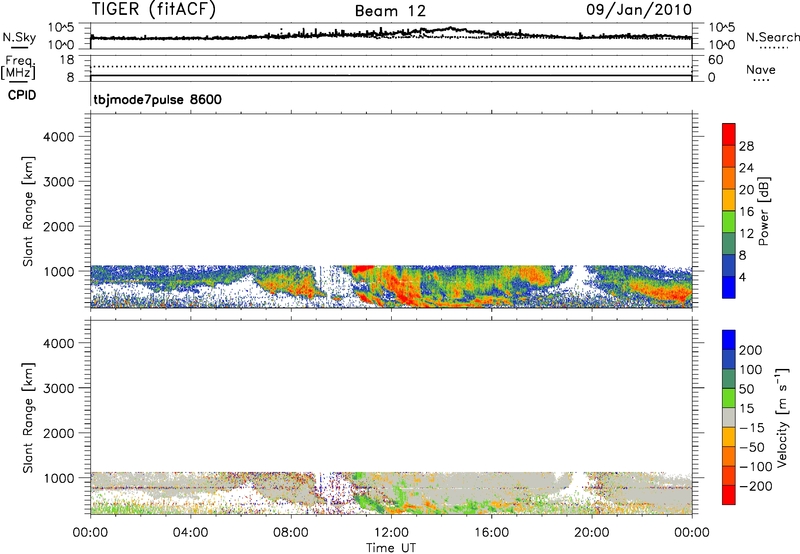This screenshot has width=800, height=554.
Task: Click the 'N.Search' legend label
Action: (772, 37)
